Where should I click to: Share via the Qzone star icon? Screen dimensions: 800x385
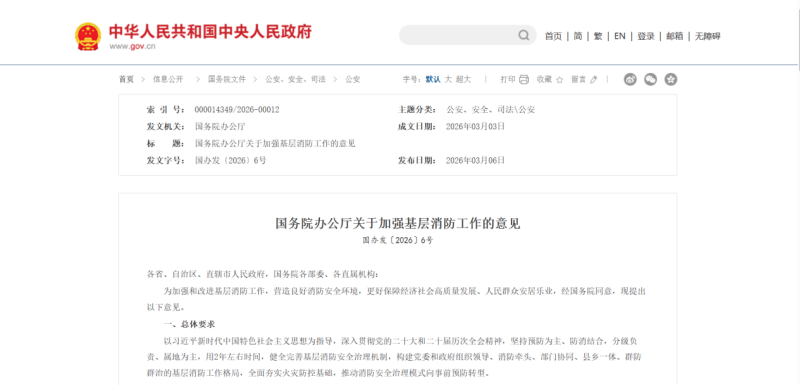coord(671,80)
